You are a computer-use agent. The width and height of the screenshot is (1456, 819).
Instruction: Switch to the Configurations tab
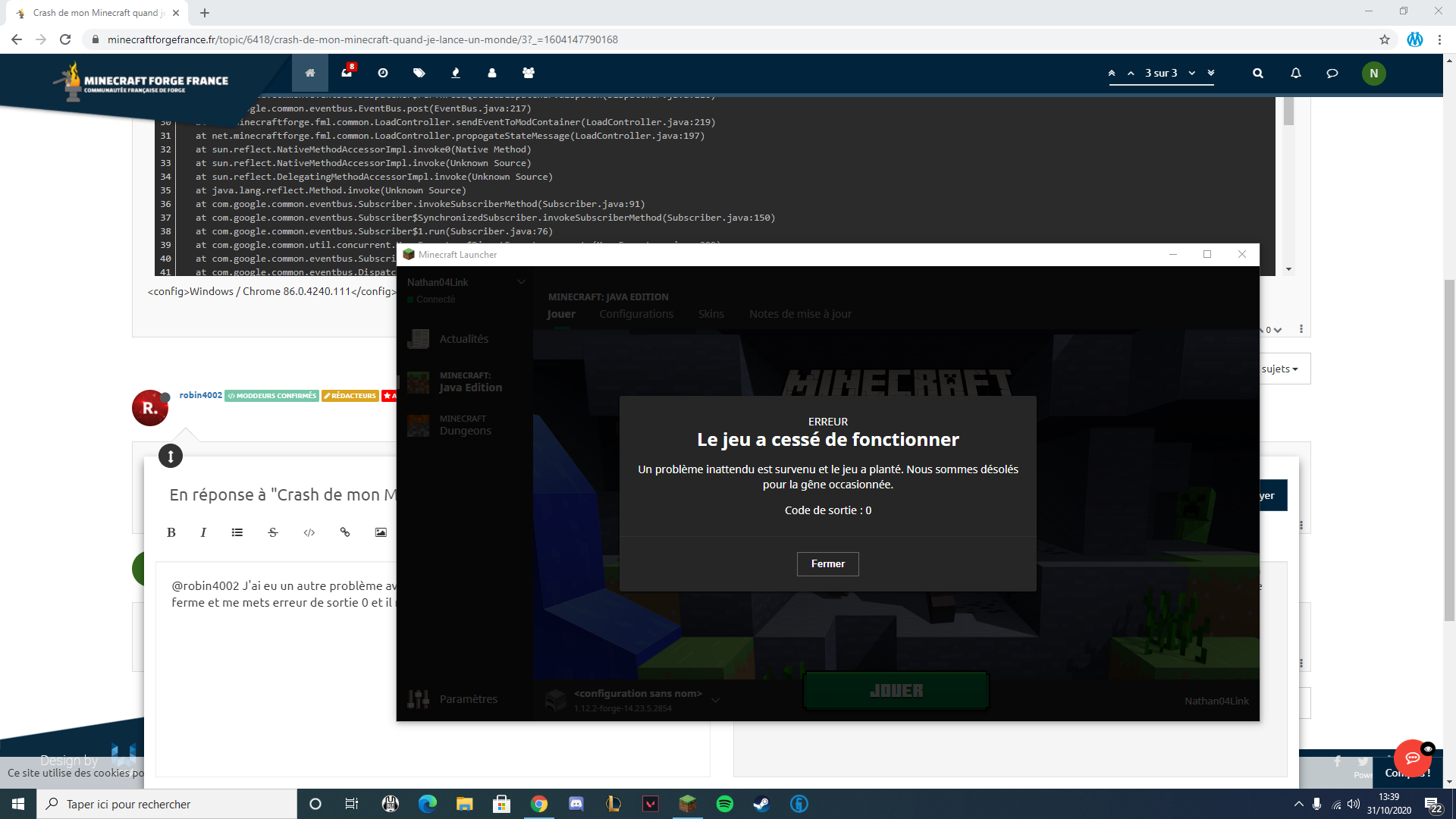click(635, 314)
